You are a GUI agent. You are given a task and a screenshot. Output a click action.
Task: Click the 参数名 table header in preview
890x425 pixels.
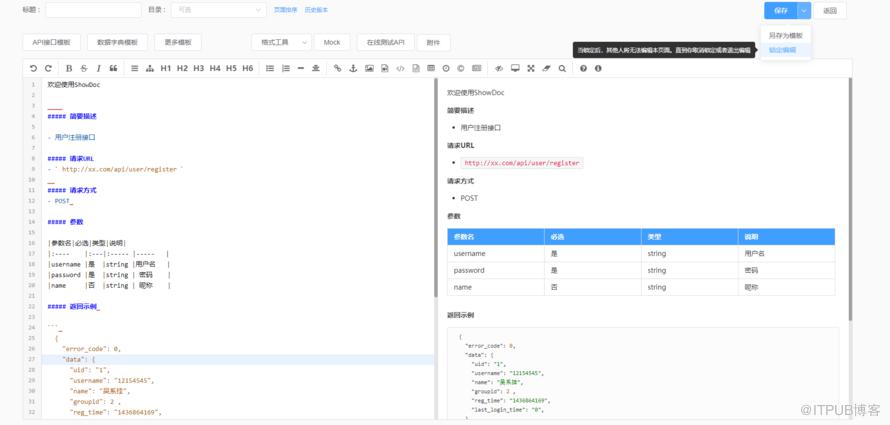495,237
